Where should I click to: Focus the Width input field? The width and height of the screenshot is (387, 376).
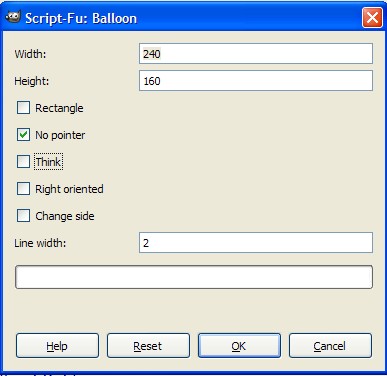(256, 53)
